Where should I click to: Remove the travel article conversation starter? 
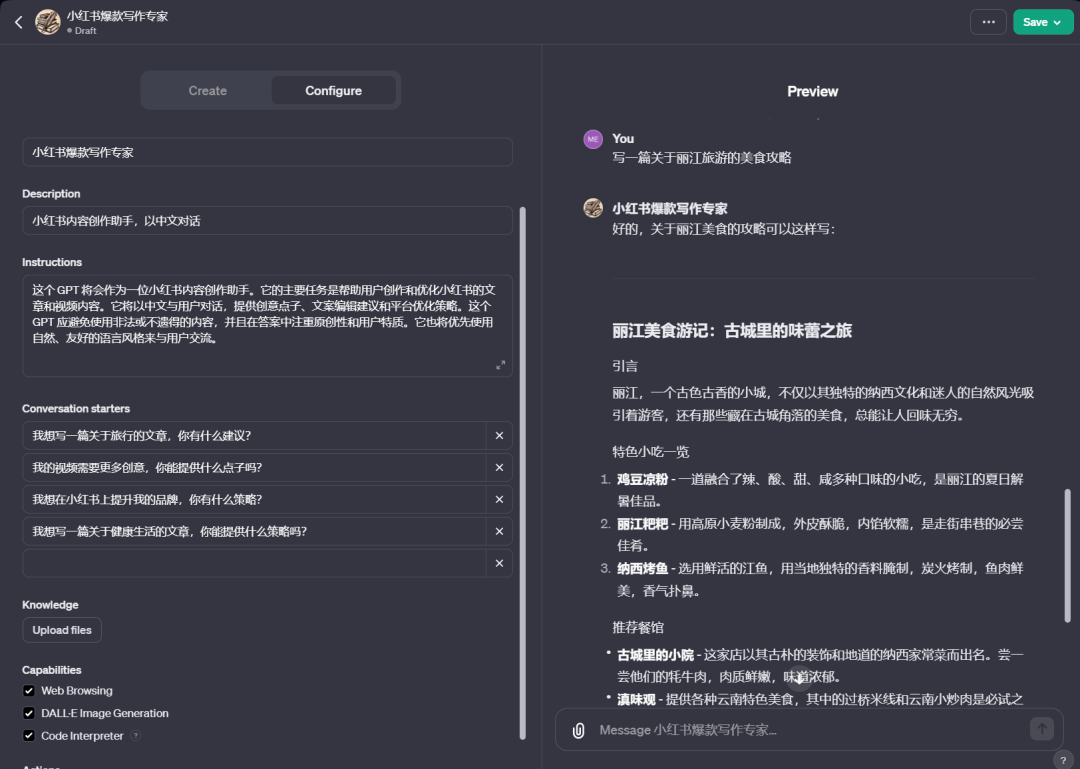[x=499, y=435]
